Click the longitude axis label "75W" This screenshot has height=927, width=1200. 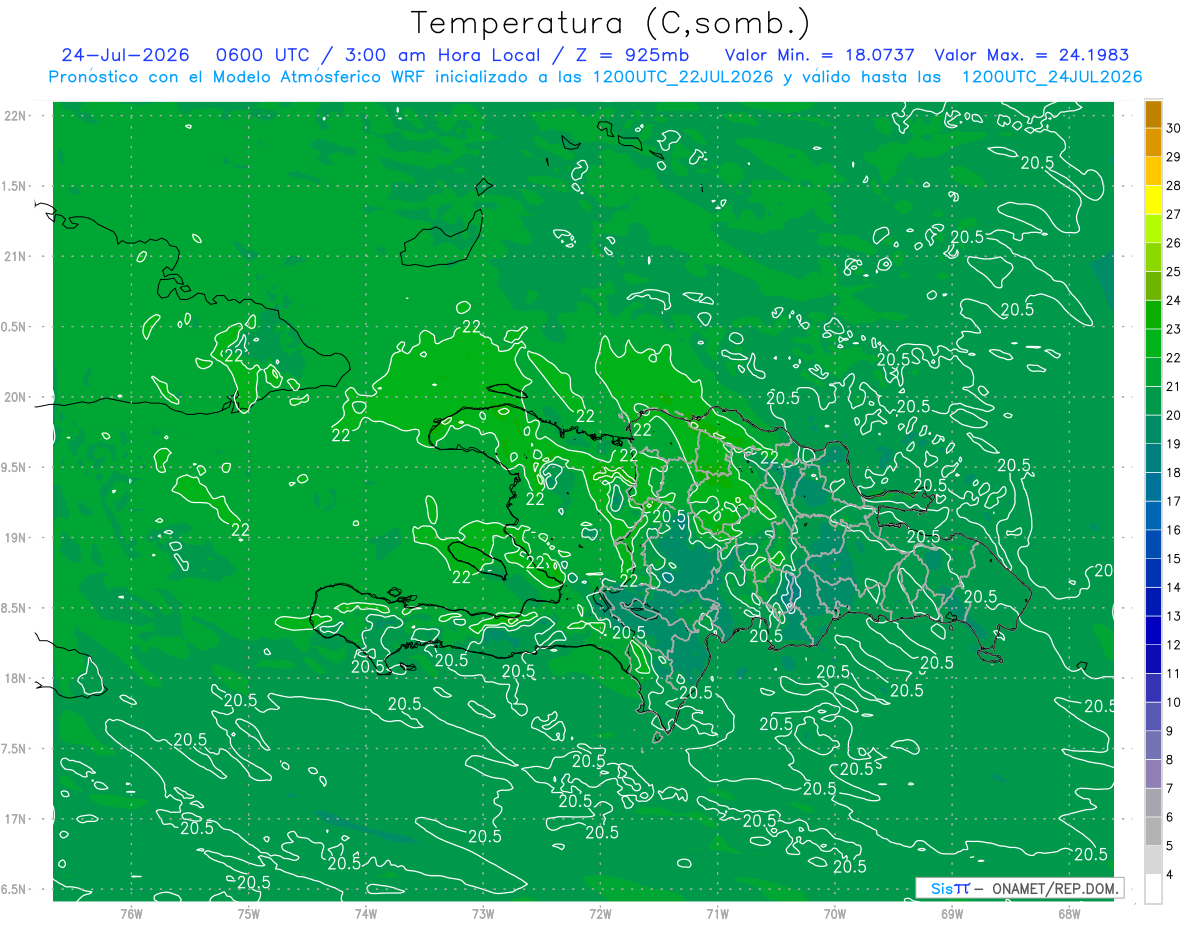click(248, 913)
